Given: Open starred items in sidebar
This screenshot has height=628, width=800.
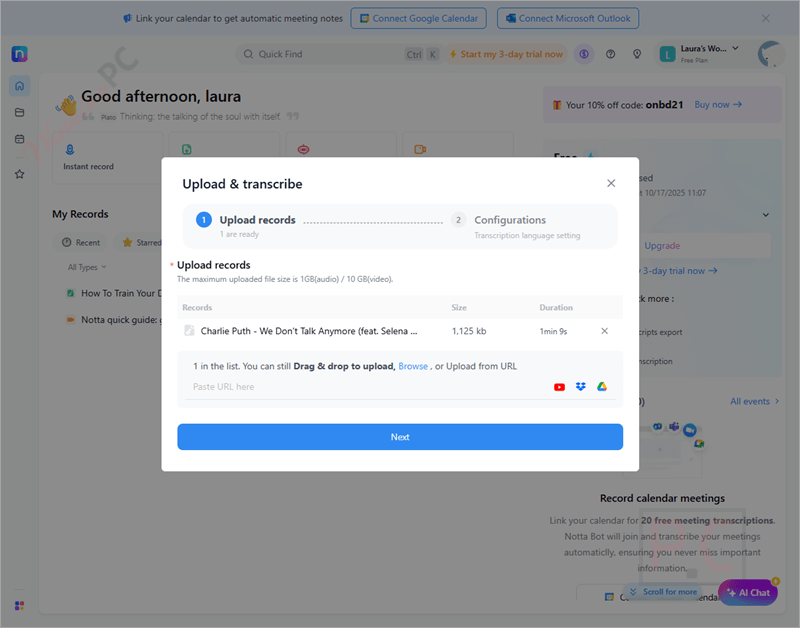Looking at the screenshot, I should coord(19,174).
